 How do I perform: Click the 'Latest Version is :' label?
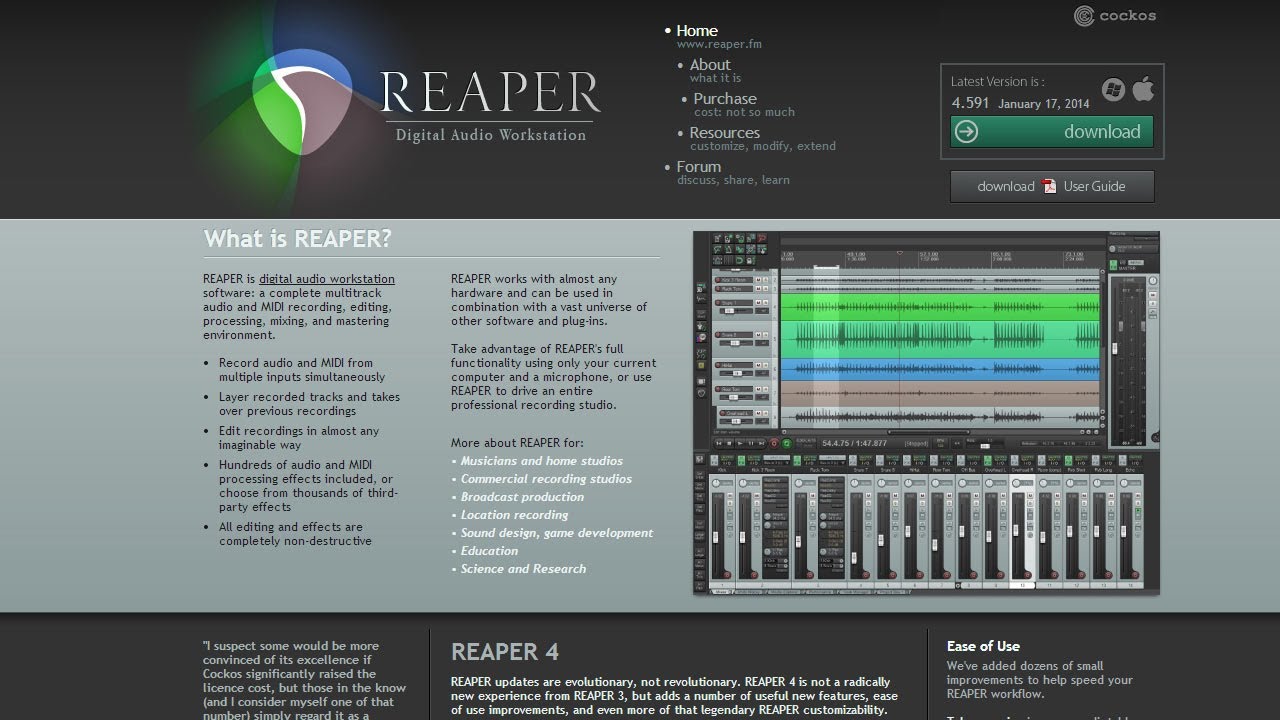pyautogui.click(x=997, y=82)
